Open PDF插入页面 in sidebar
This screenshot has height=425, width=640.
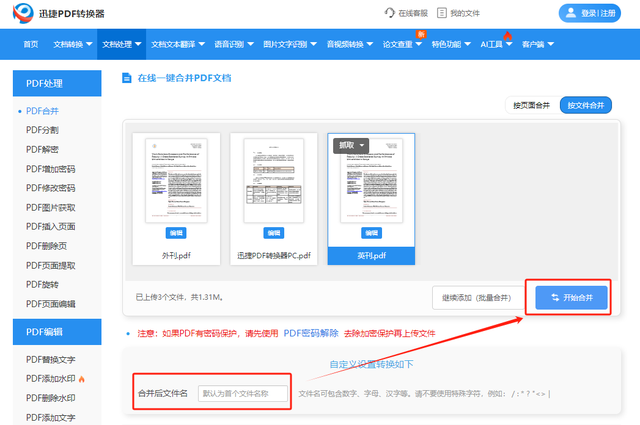(x=51, y=227)
